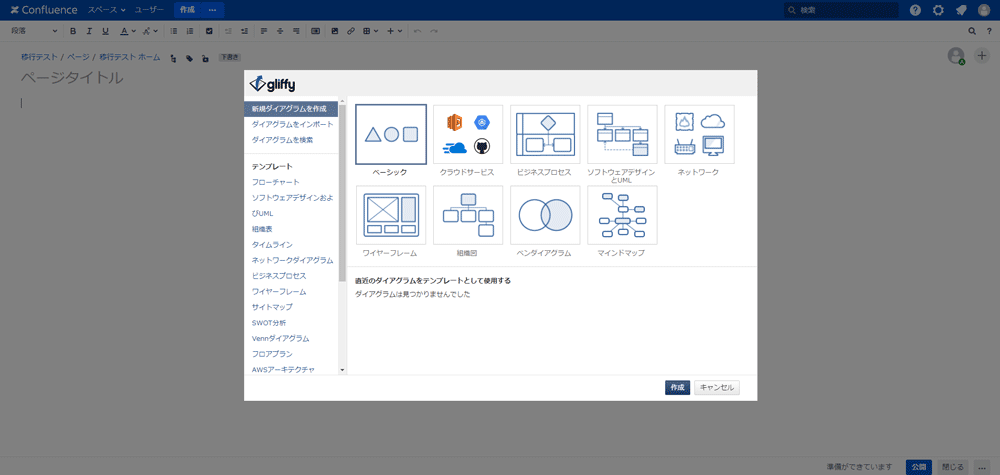Open the ユーザー menu

[149, 10]
